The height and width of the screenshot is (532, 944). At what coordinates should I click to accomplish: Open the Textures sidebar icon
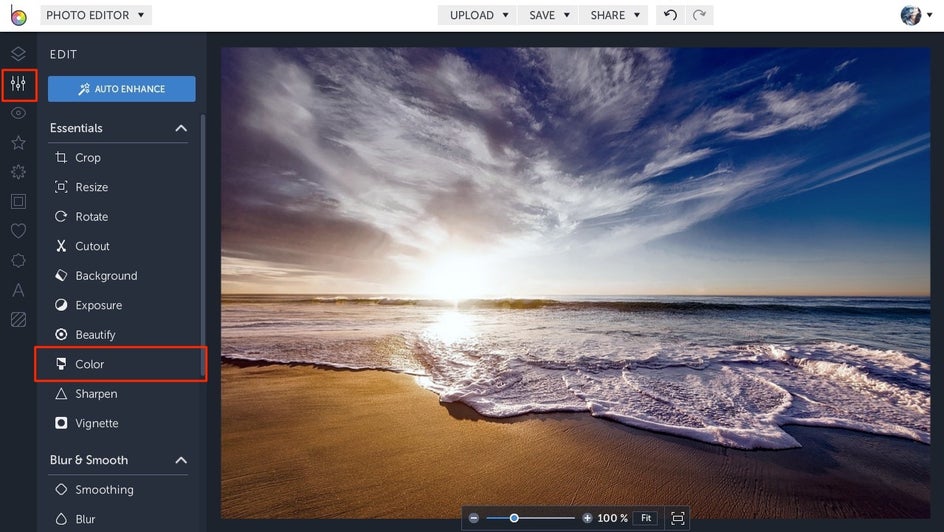[18, 320]
